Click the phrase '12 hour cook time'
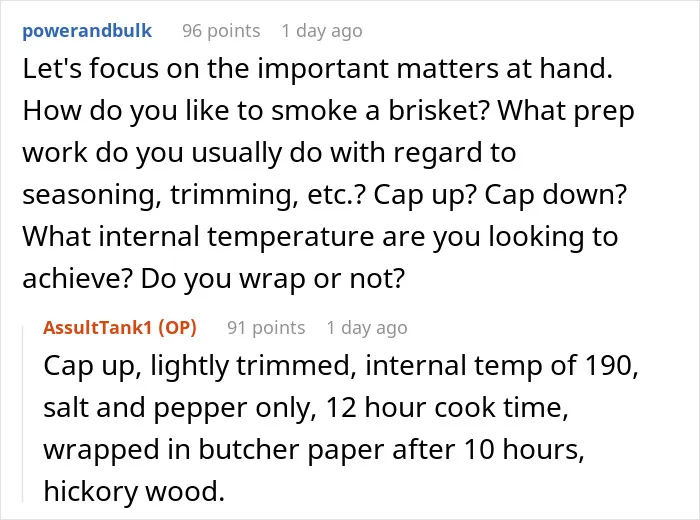Image resolution: width=700 pixels, height=520 pixels. coord(444,408)
